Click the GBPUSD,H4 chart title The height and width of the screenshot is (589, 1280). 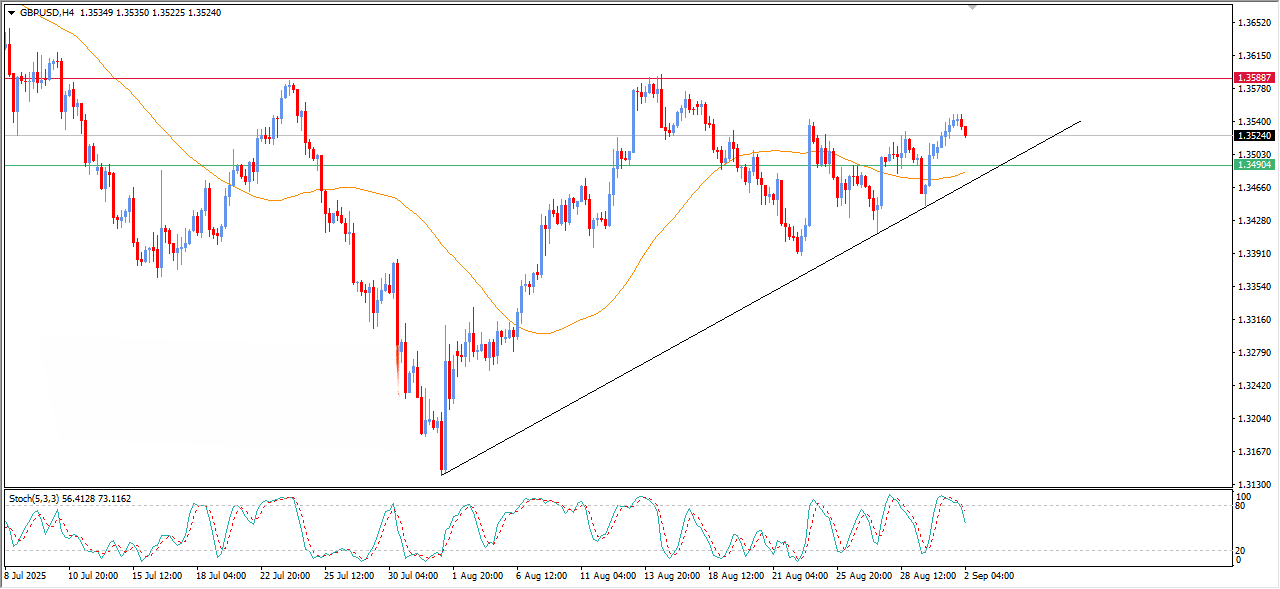coord(46,13)
